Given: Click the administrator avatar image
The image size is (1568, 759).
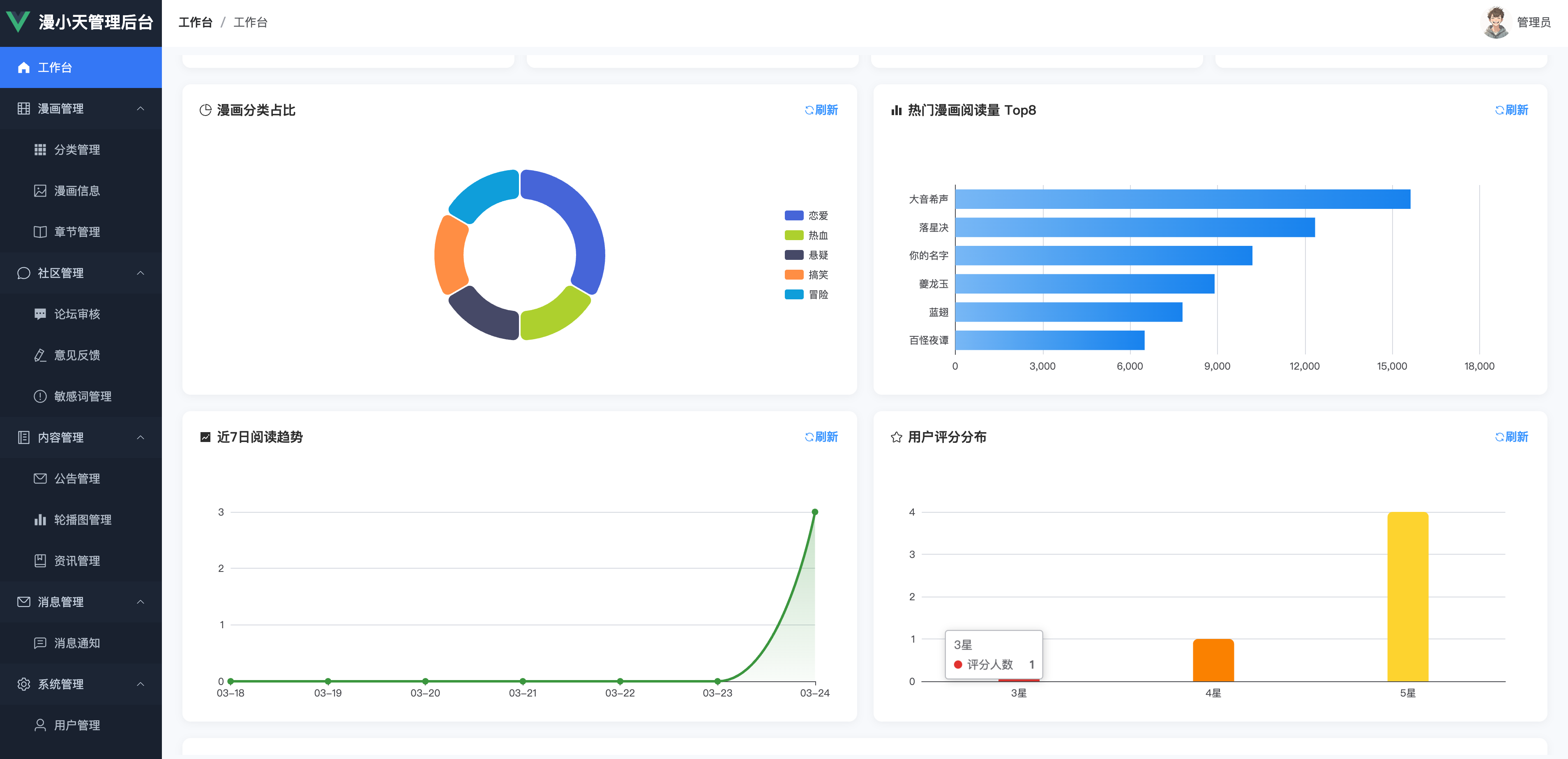Looking at the screenshot, I should click(1496, 23).
